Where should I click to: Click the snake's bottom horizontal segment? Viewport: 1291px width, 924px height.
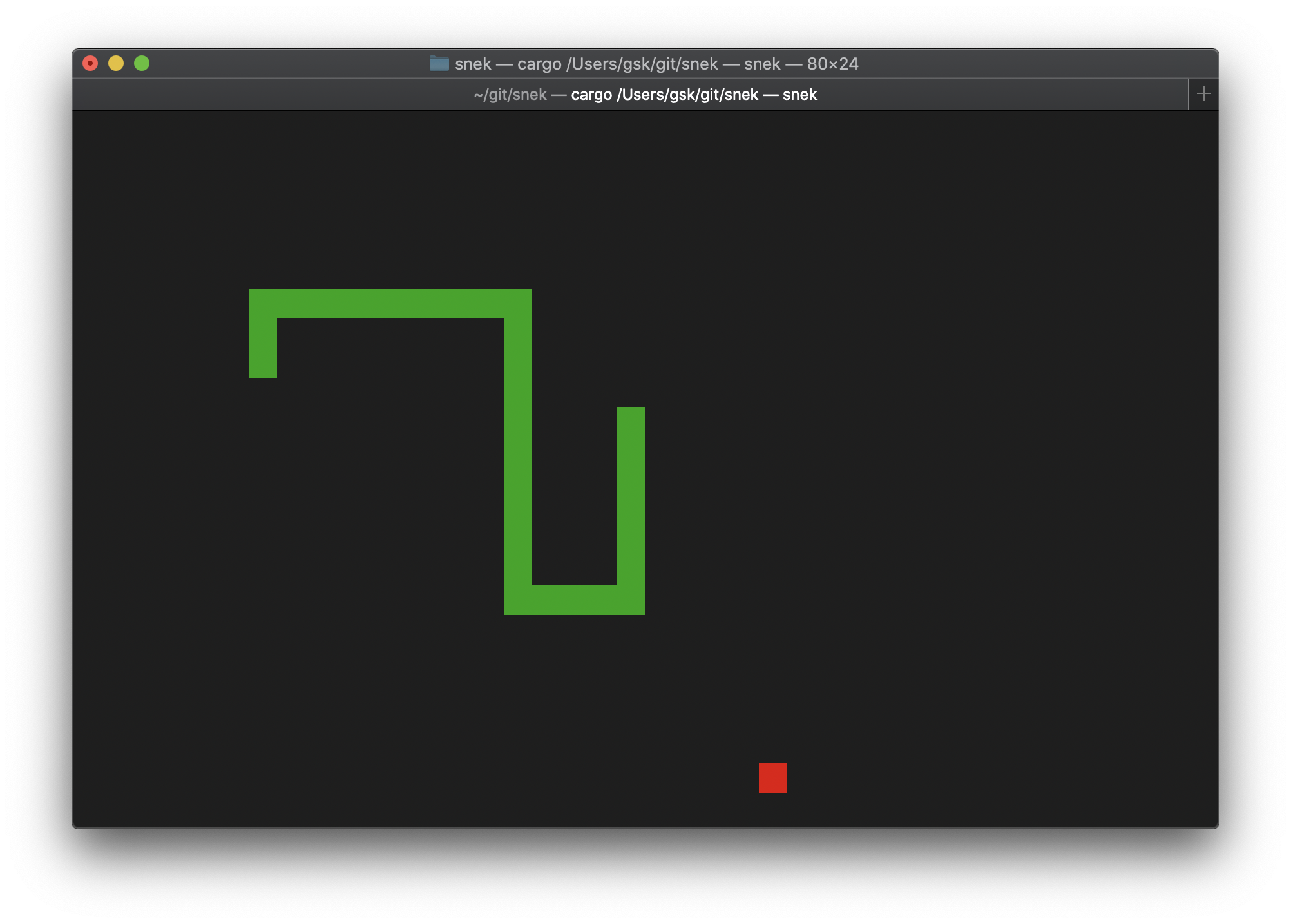[575, 600]
